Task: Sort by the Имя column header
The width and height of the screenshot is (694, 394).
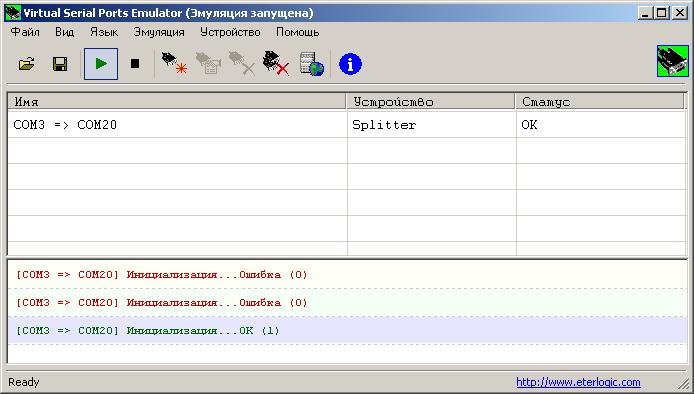Action: 177,102
